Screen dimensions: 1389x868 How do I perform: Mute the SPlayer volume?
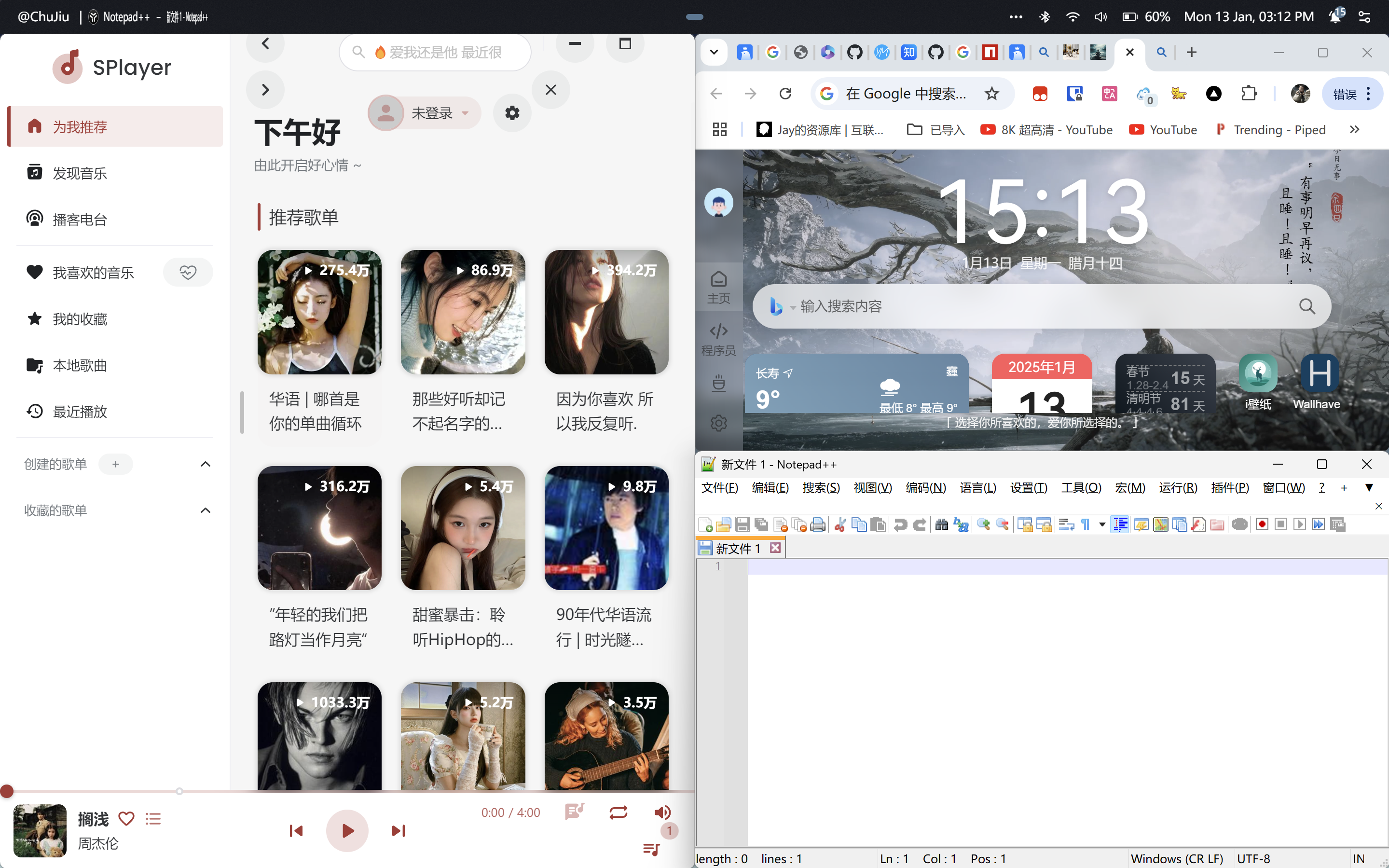click(x=662, y=812)
